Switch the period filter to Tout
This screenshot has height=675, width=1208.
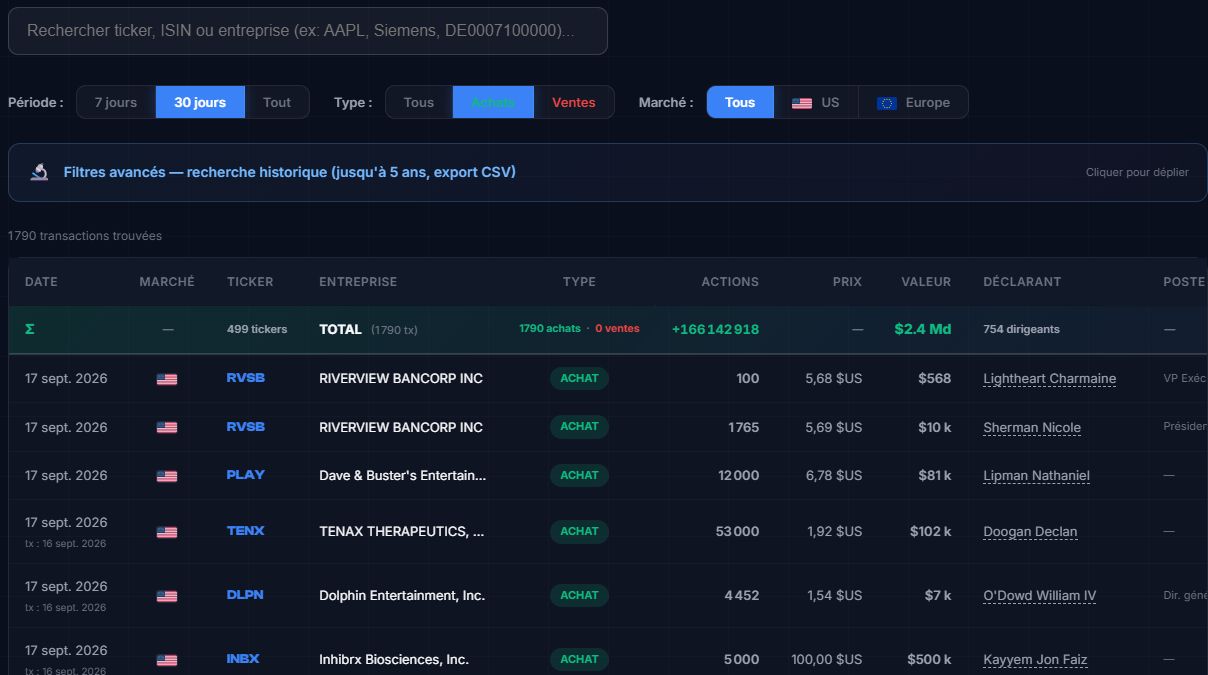tap(277, 102)
